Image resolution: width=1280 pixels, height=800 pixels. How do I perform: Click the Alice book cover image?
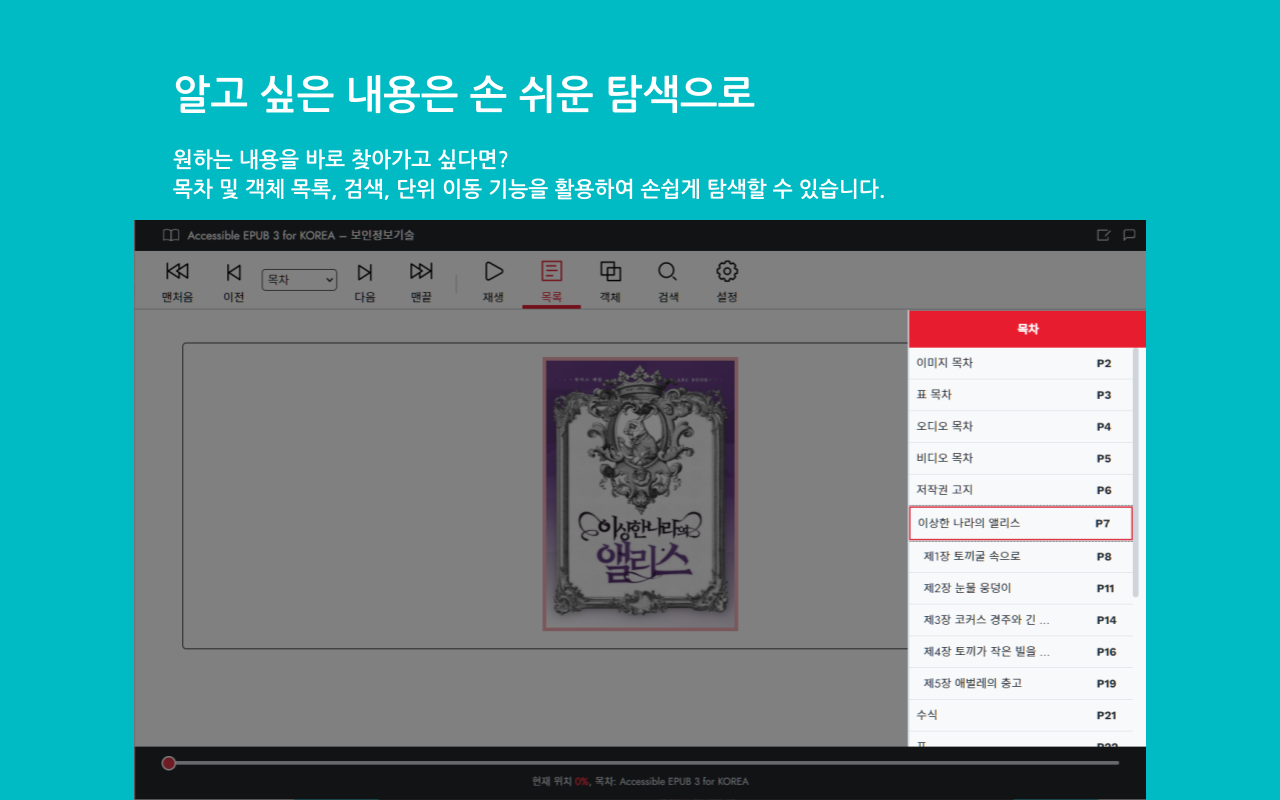click(640, 494)
